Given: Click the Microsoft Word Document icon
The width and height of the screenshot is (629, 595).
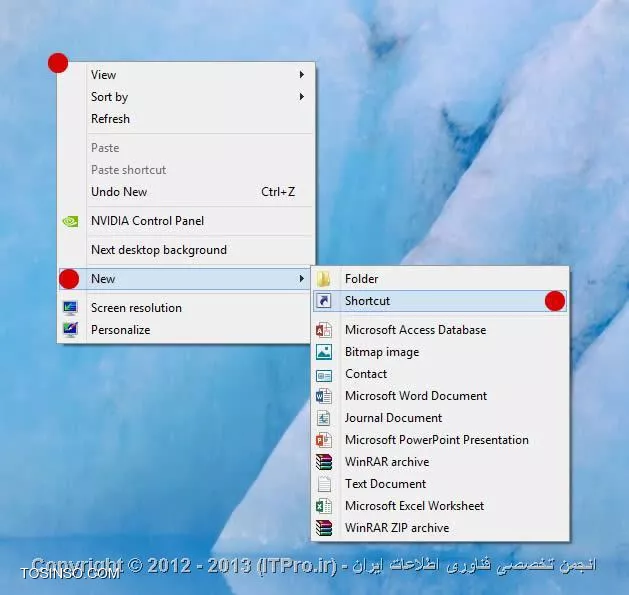Looking at the screenshot, I should [x=324, y=396].
